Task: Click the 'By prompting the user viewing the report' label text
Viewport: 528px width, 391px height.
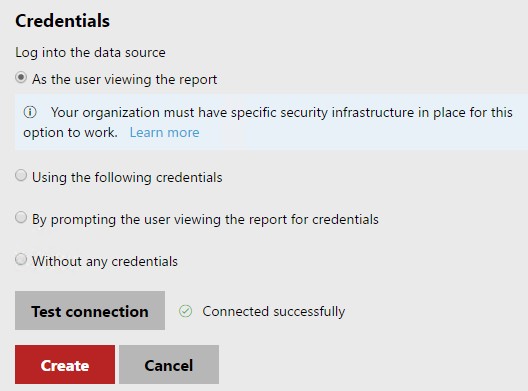Action: coord(205,220)
